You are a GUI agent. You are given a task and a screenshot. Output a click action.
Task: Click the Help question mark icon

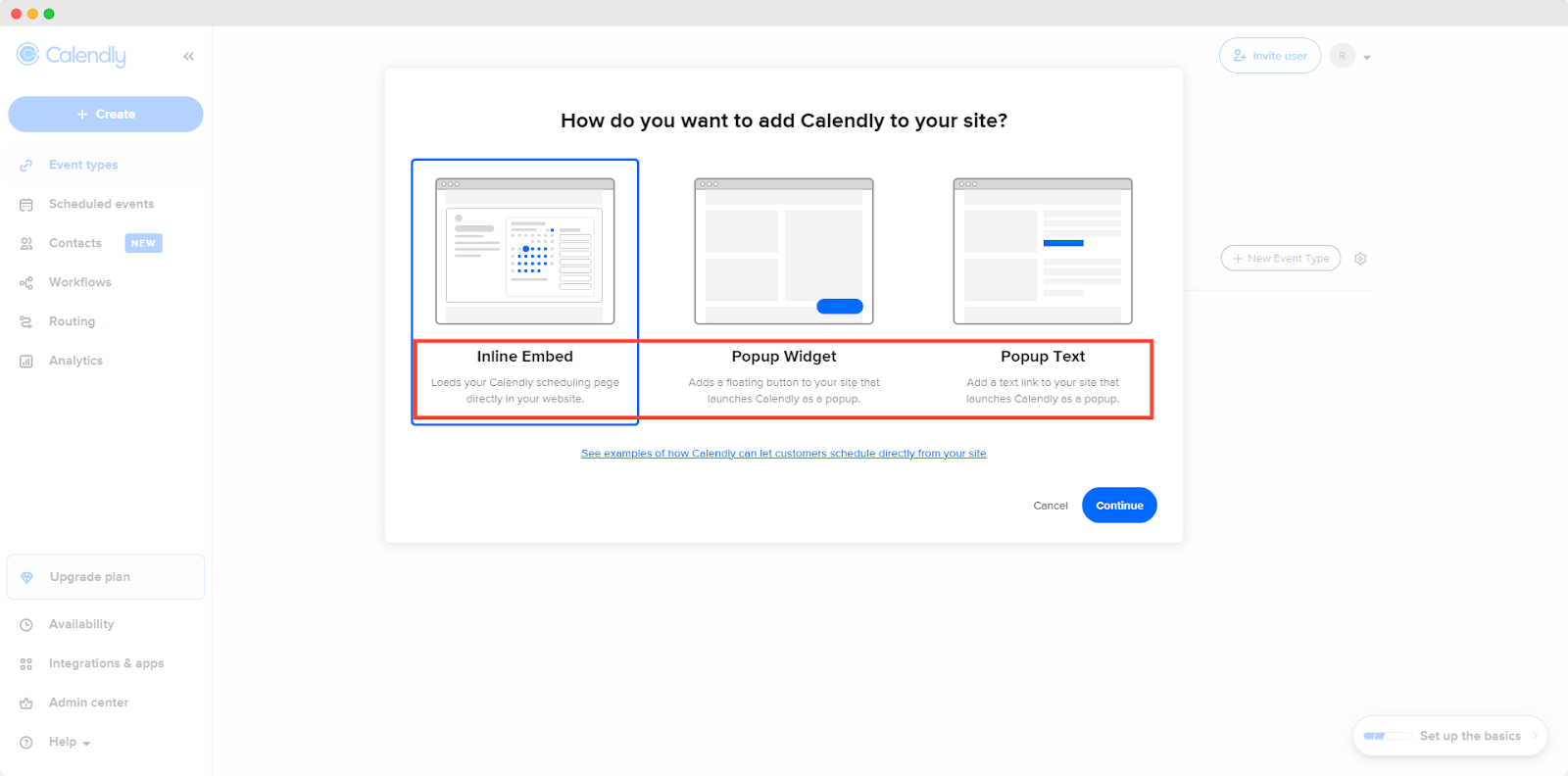[x=26, y=742]
